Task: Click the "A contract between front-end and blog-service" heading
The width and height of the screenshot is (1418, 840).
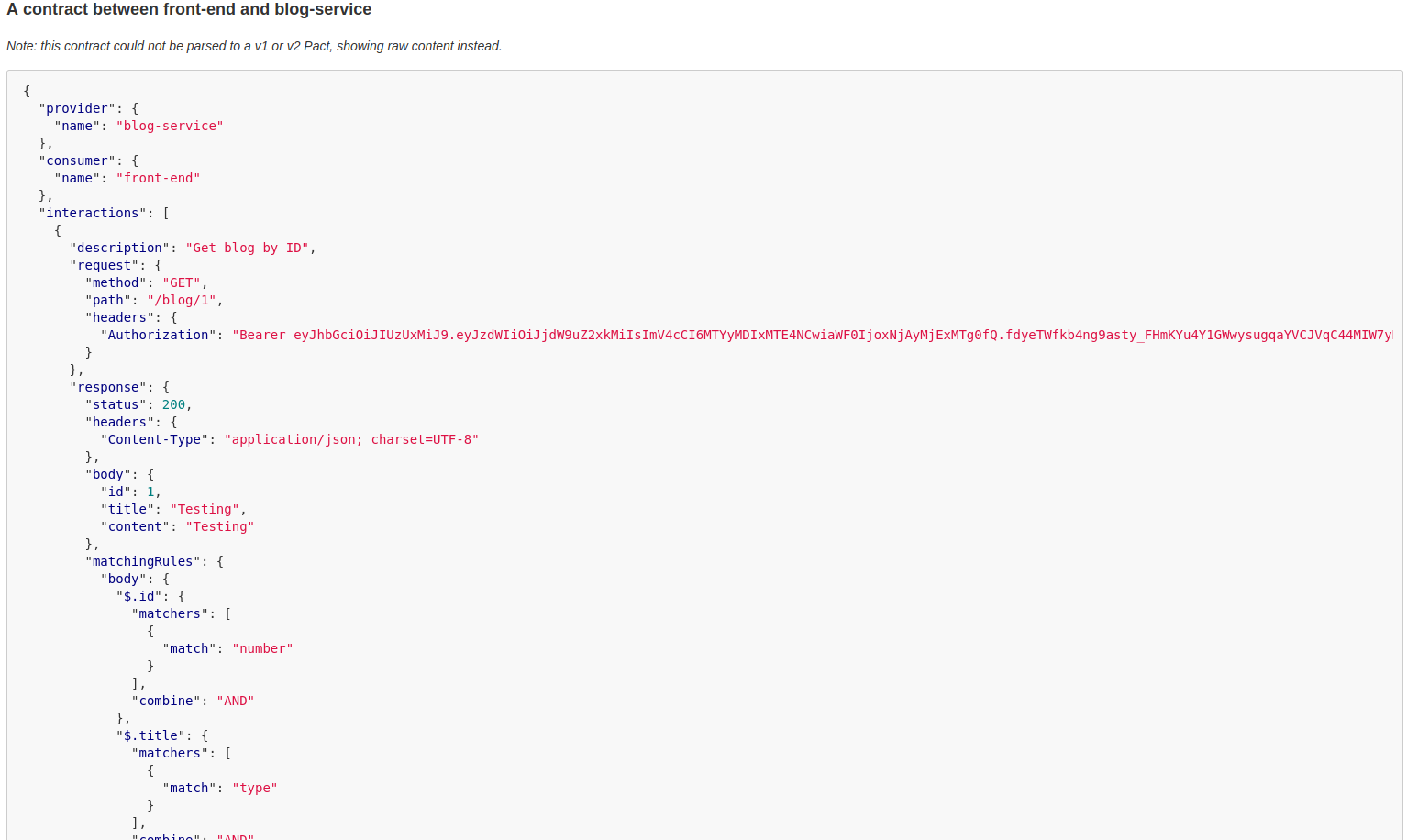Action: (x=189, y=9)
